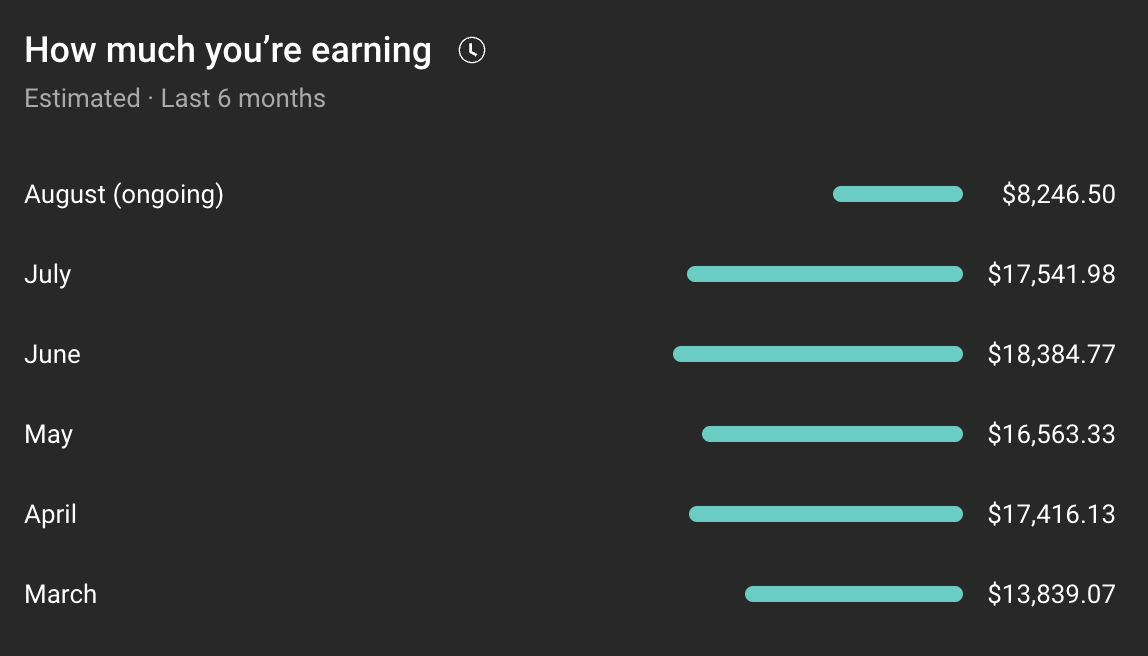Click the "Estimated · Last 6 months" subtitle
The height and width of the screenshot is (656, 1148).
click(x=175, y=99)
